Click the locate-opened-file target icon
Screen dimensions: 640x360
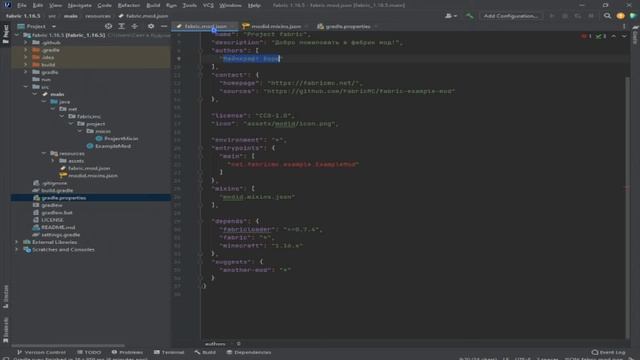point(108,26)
